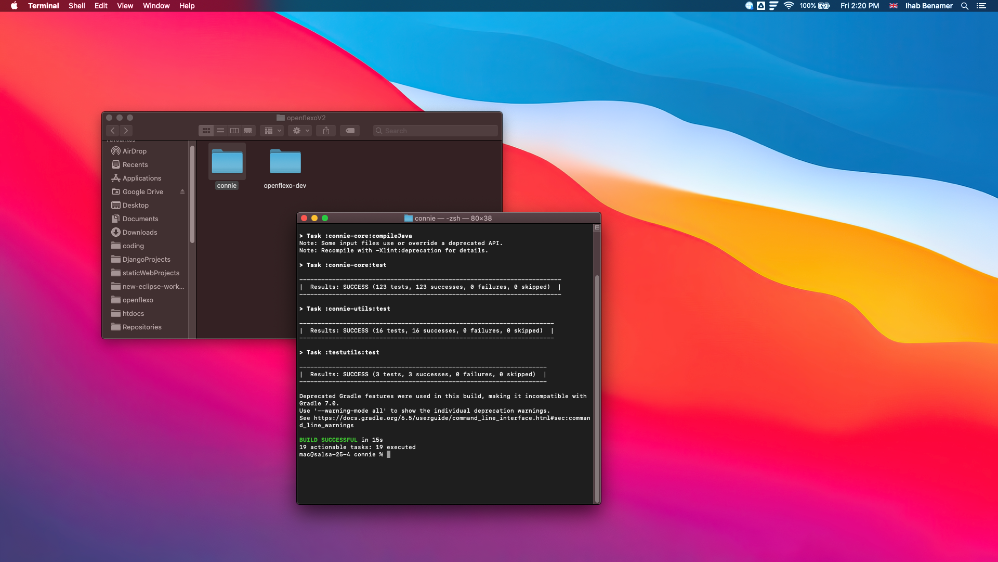The image size is (998, 562).
Task: Click the 16 tests results line
Action: (426, 330)
